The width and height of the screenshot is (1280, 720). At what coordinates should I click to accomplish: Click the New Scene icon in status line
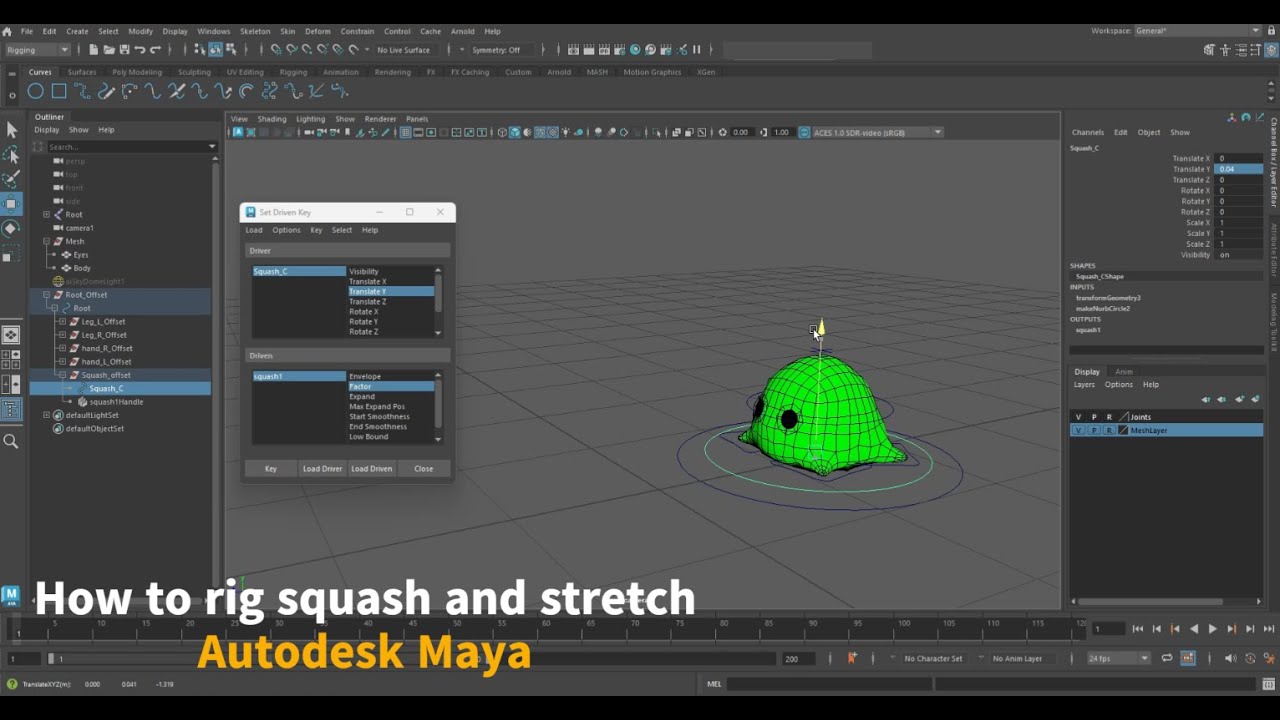tap(94, 49)
